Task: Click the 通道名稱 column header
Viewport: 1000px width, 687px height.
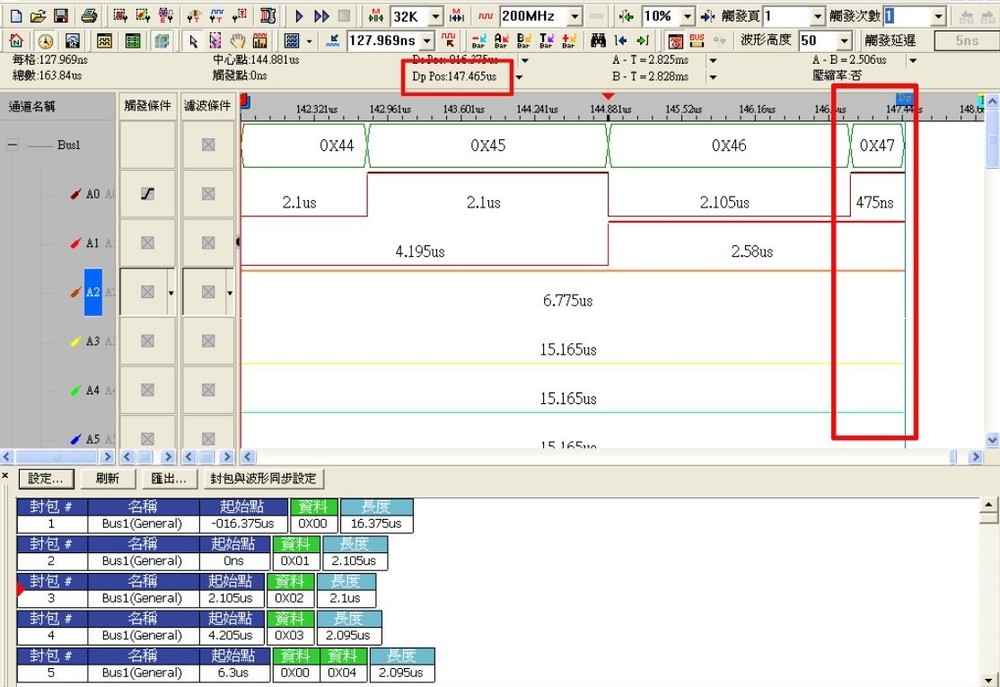Action: tap(58, 106)
